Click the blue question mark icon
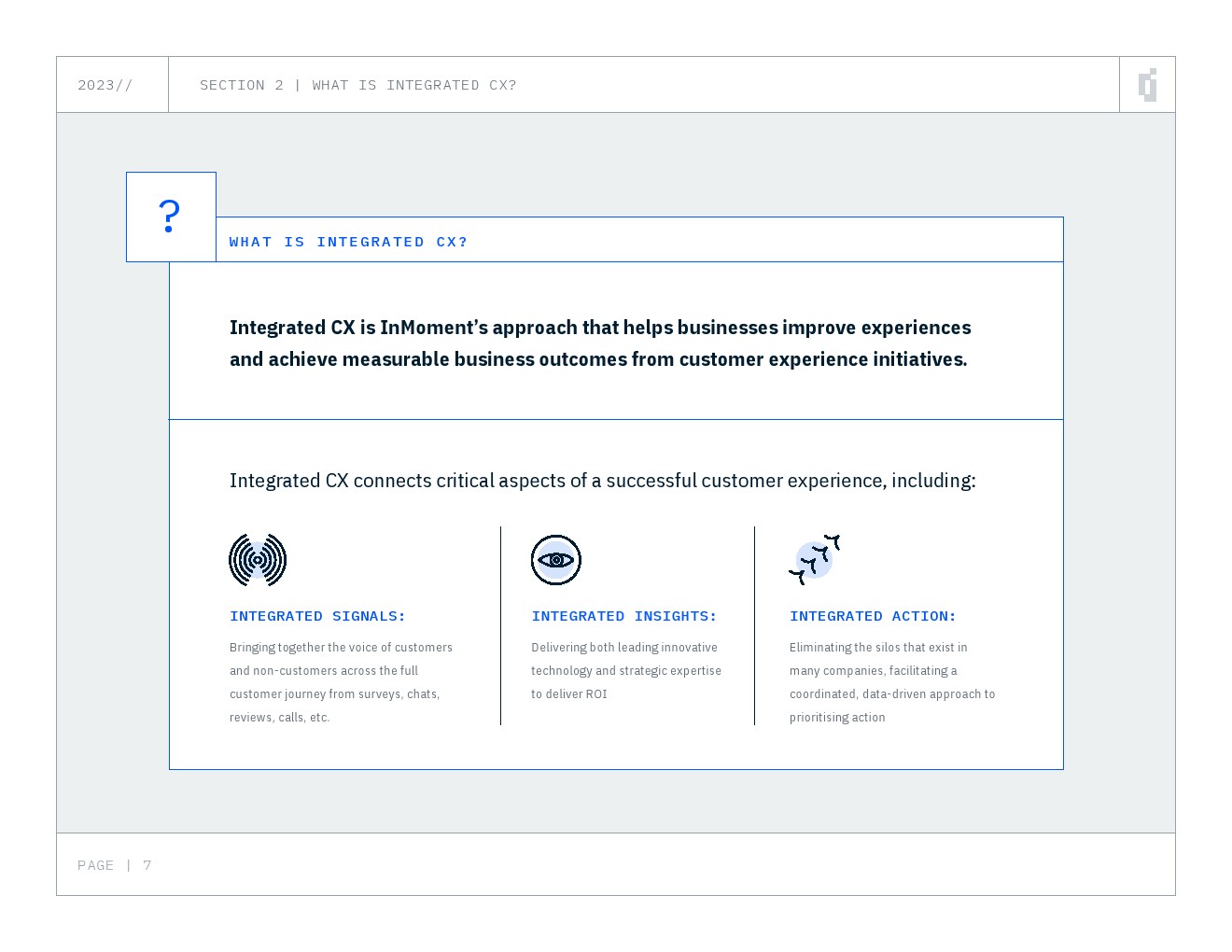 169,217
